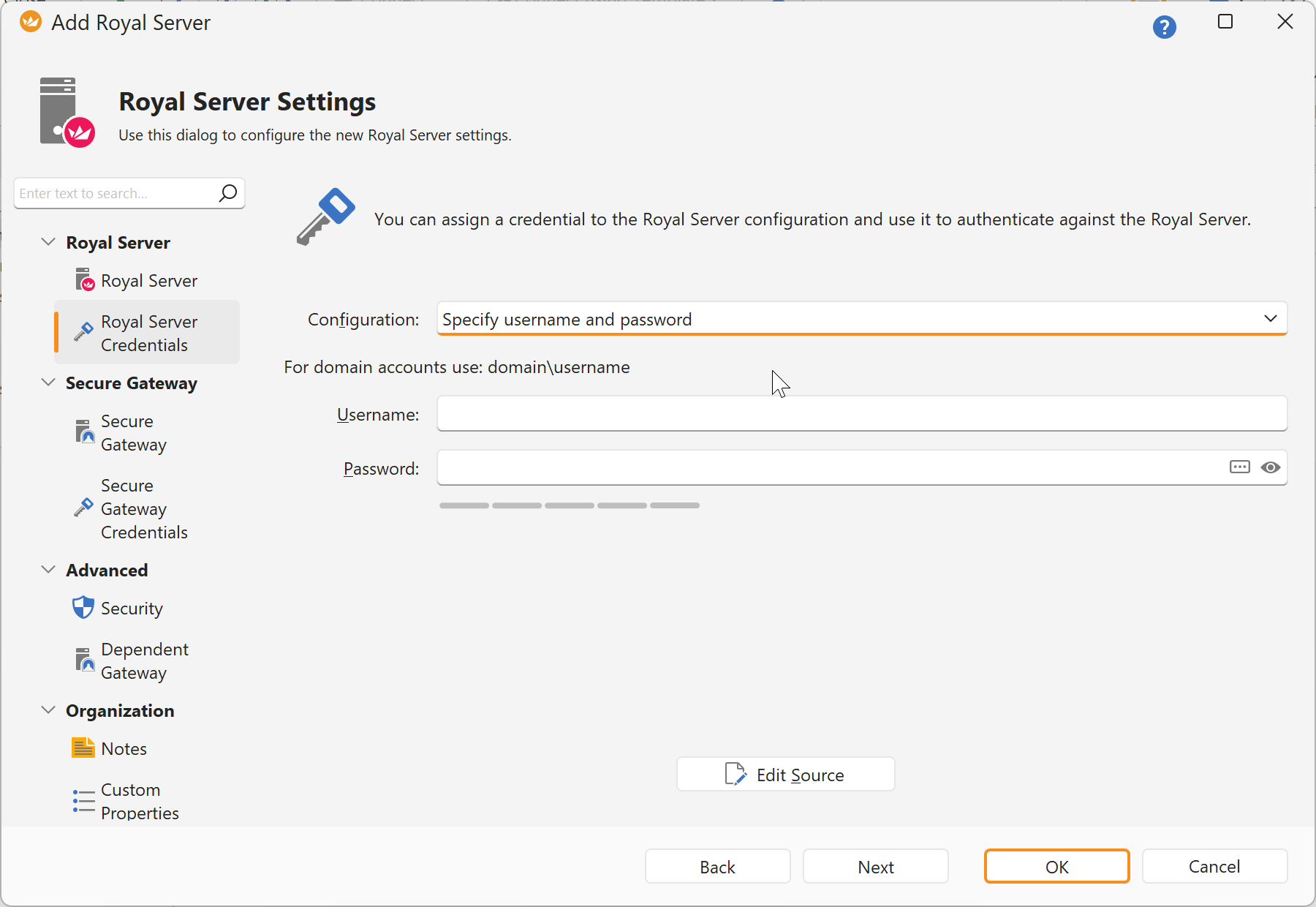Click the password strength indicator bar

[570, 505]
